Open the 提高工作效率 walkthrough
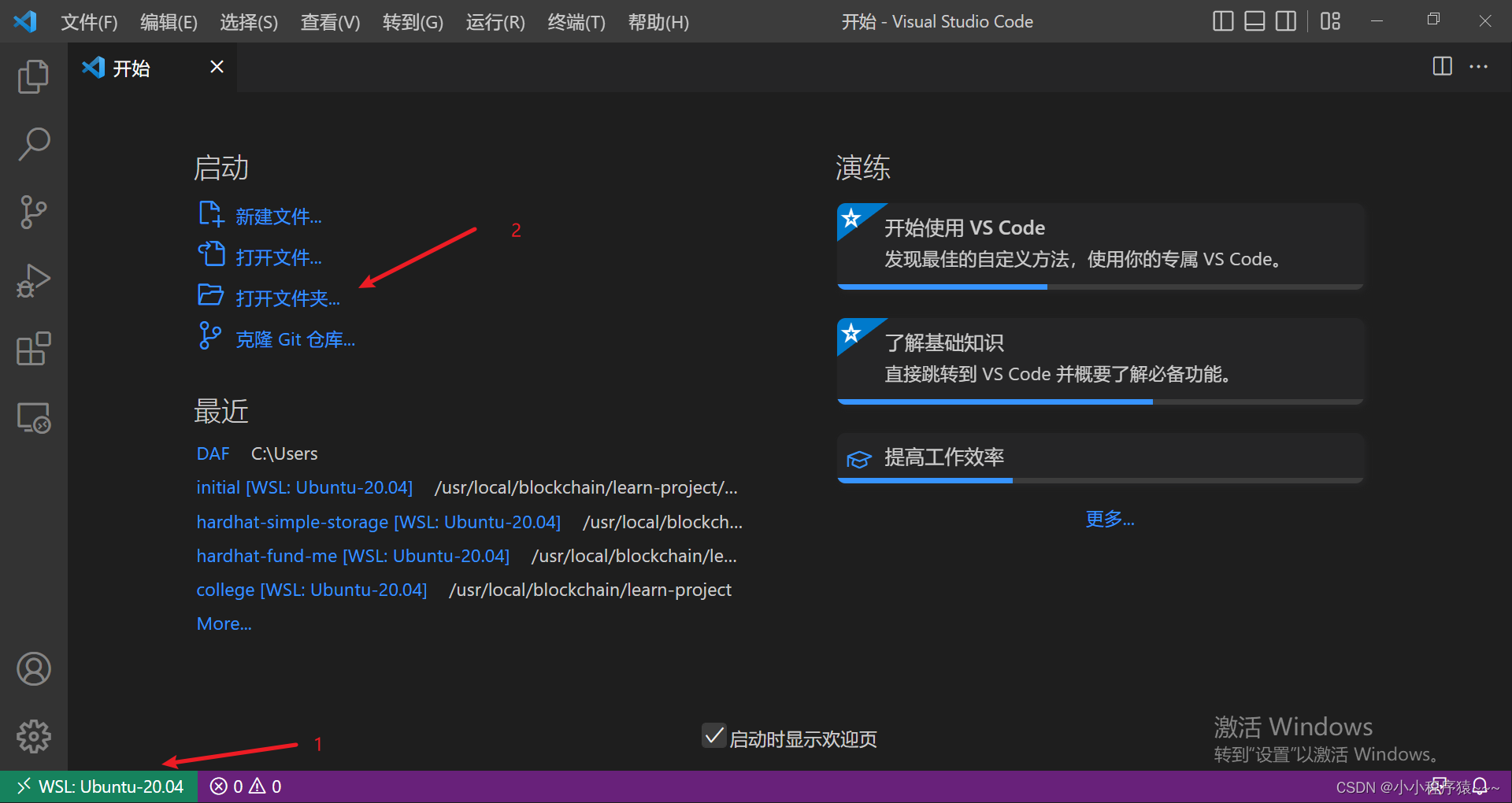The height and width of the screenshot is (803, 1512). 1100,457
